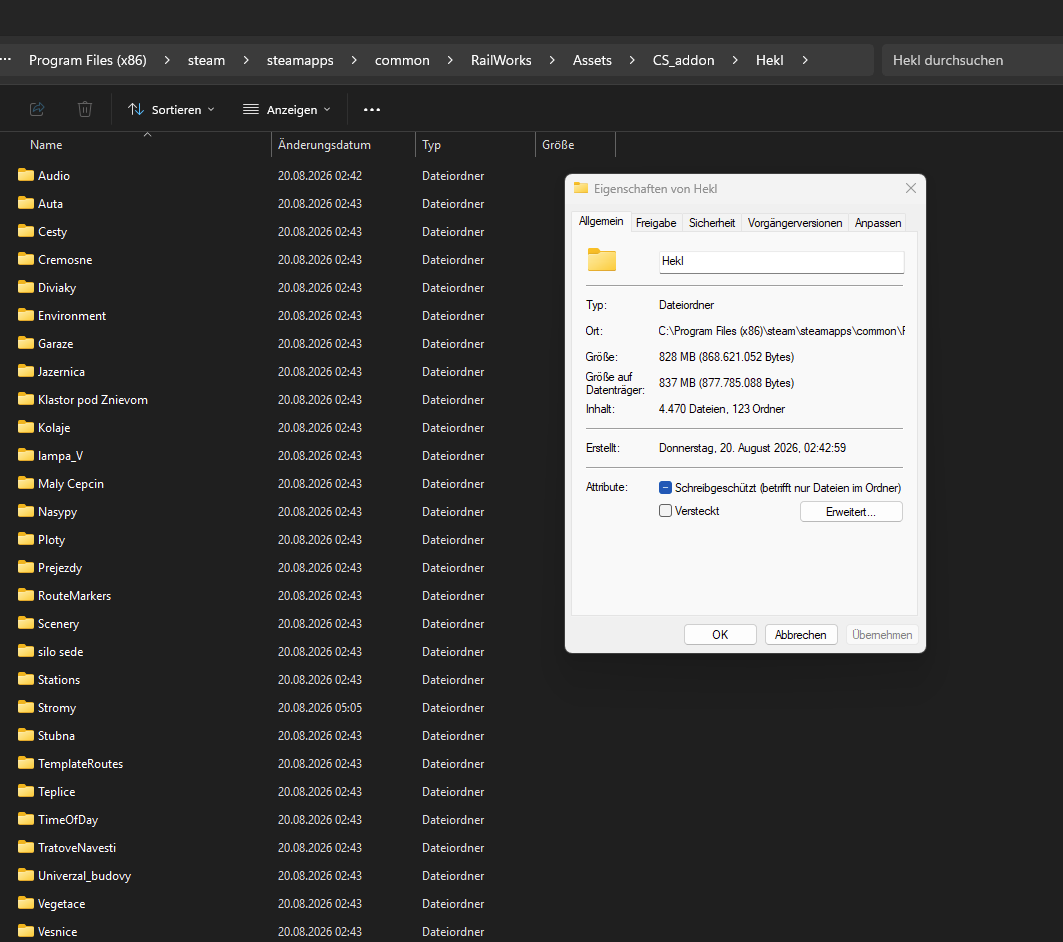Click date 20.08.2026 05:05 in Stromy row
The height and width of the screenshot is (942, 1063).
[x=320, y=708]
